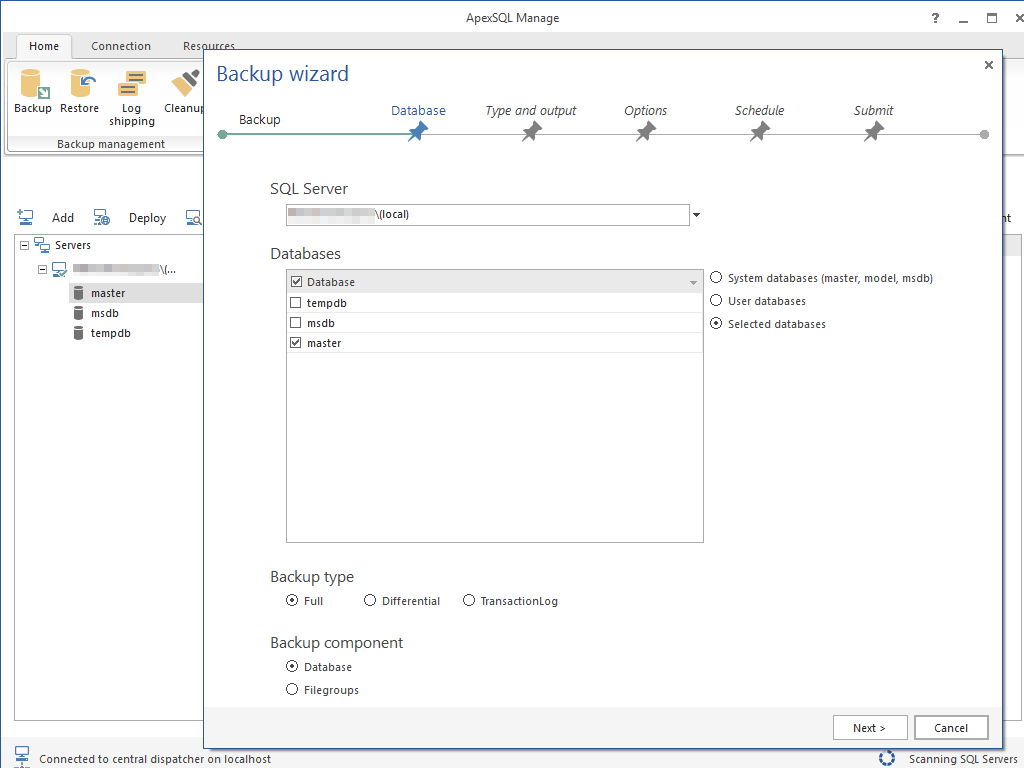
Task: Open Log shipping tool in ribbon
Action: pos(131,98)
